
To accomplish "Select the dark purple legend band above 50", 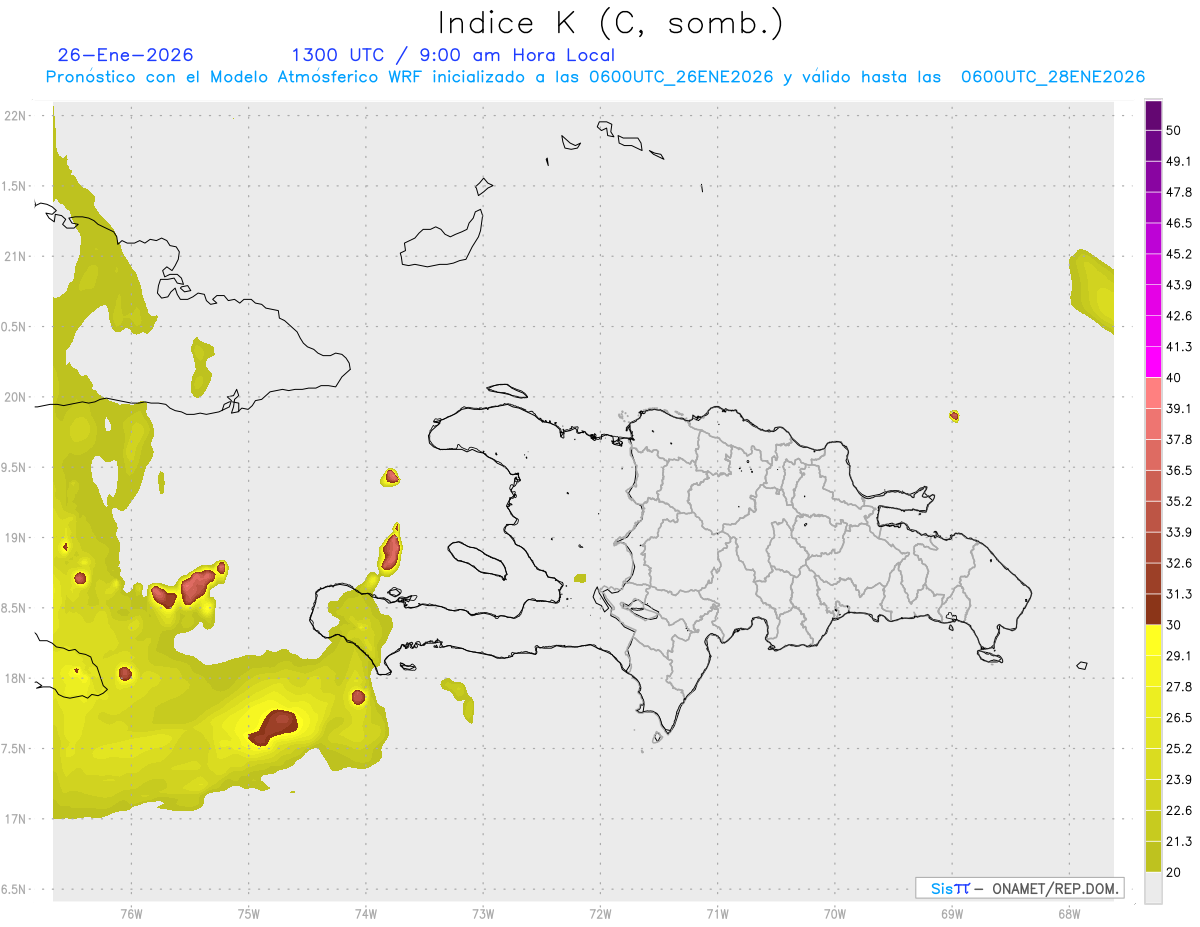I will tap(1153, 115).
